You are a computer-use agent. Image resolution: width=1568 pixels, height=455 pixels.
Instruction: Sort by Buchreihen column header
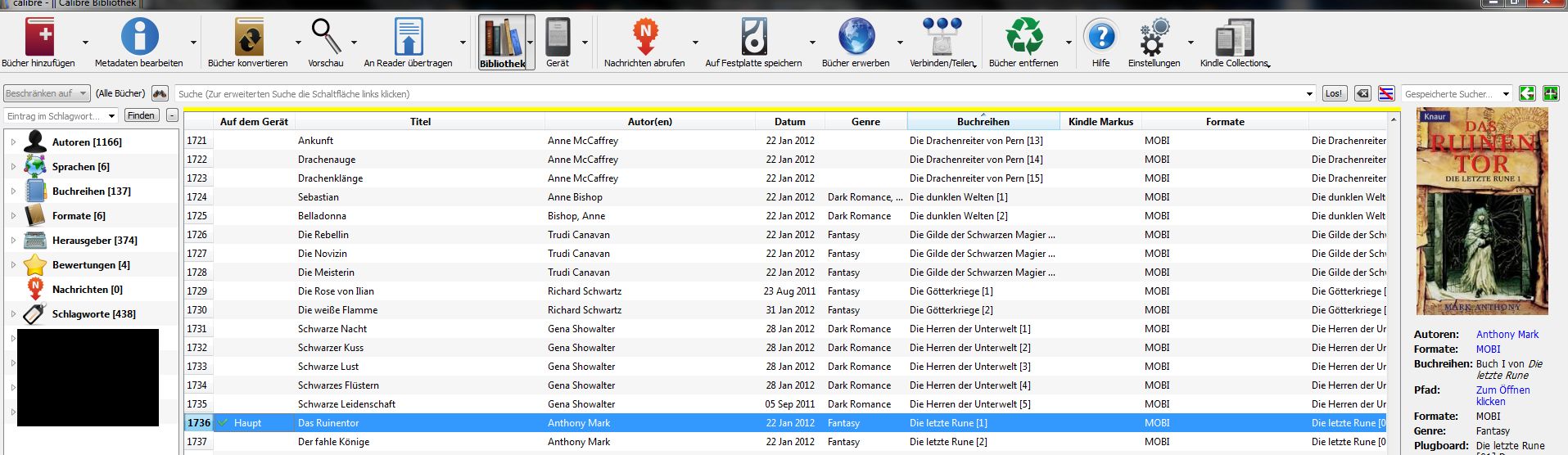click(983, 121)
